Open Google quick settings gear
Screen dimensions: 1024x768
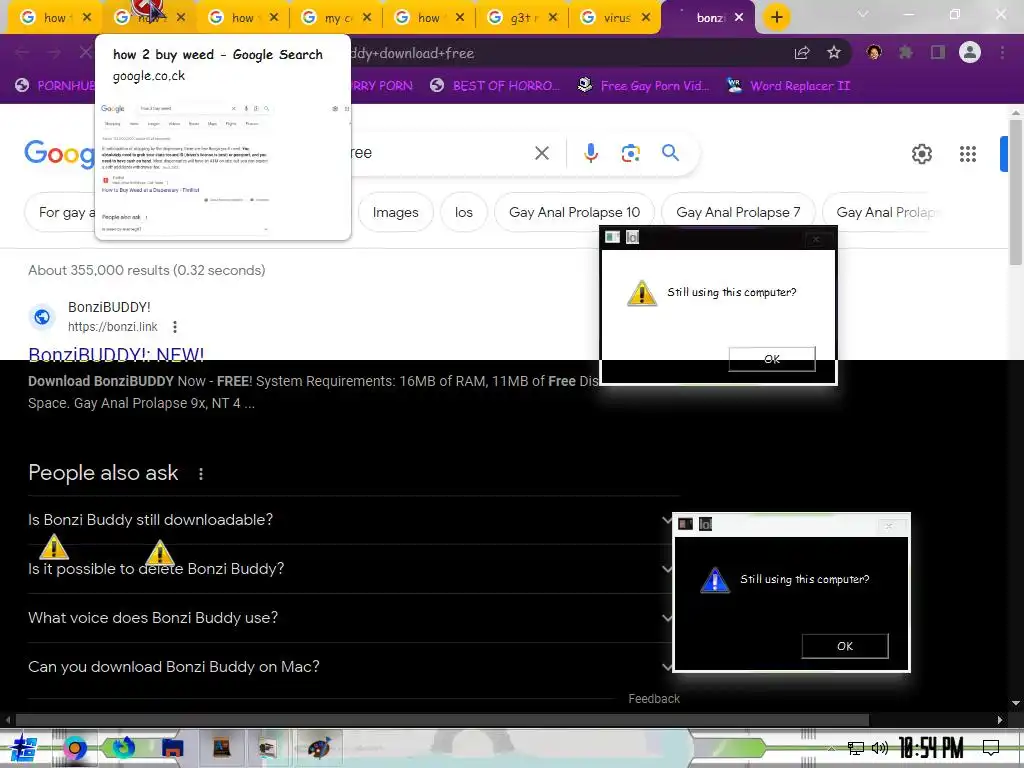coord(921,154)
